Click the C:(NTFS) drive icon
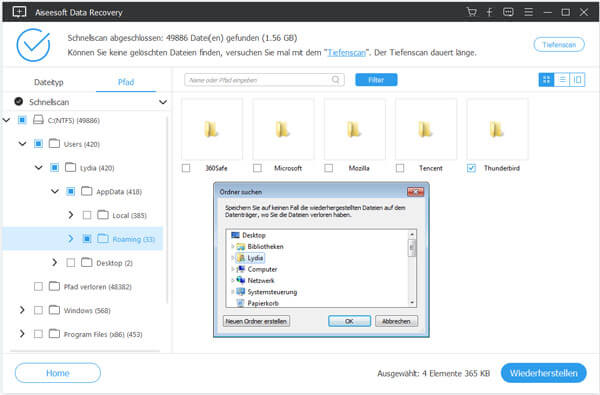This screenshot has width=600, height=395. click(x=38, y=120)
